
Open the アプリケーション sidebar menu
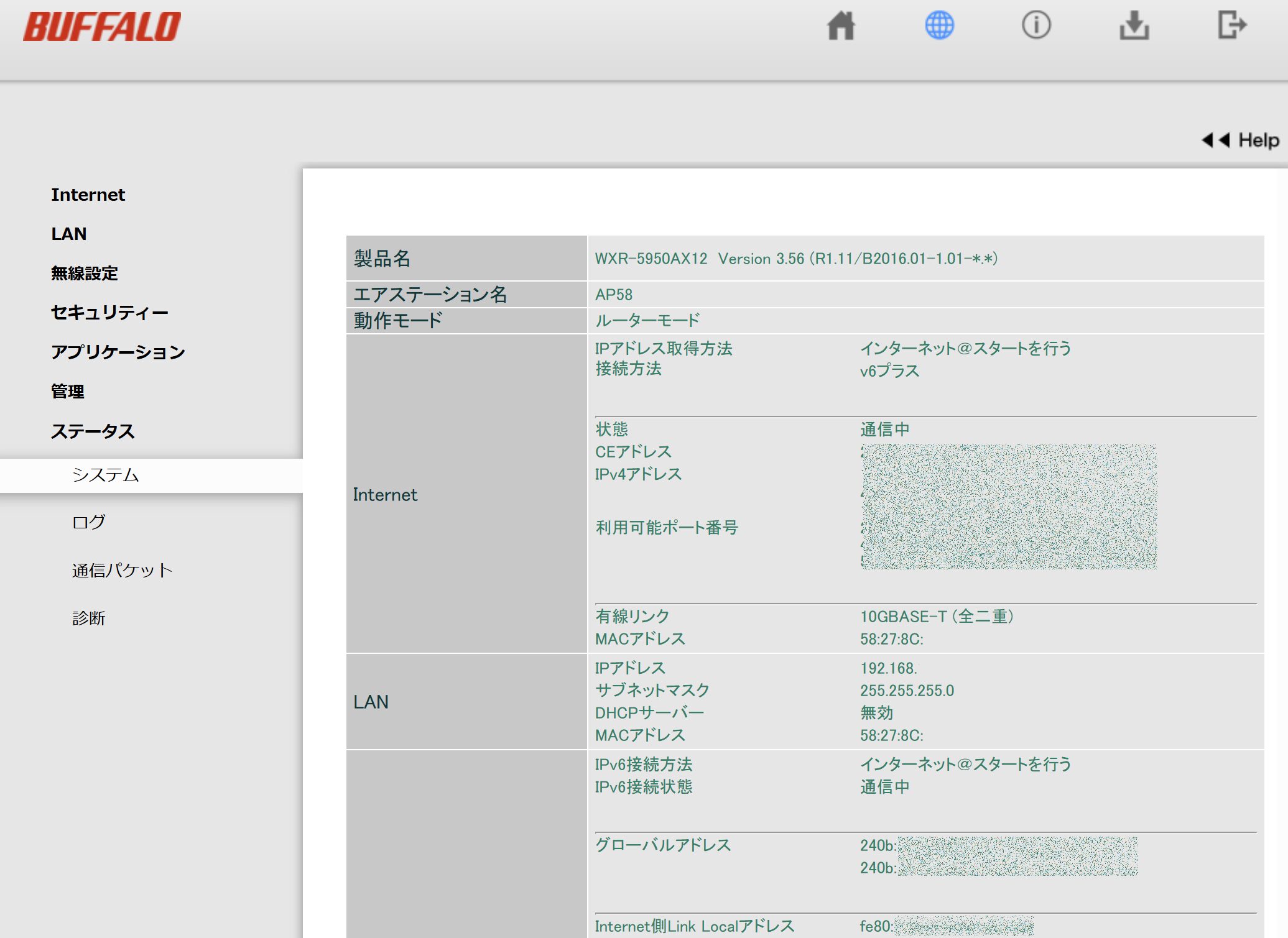(x=118, y=352)
